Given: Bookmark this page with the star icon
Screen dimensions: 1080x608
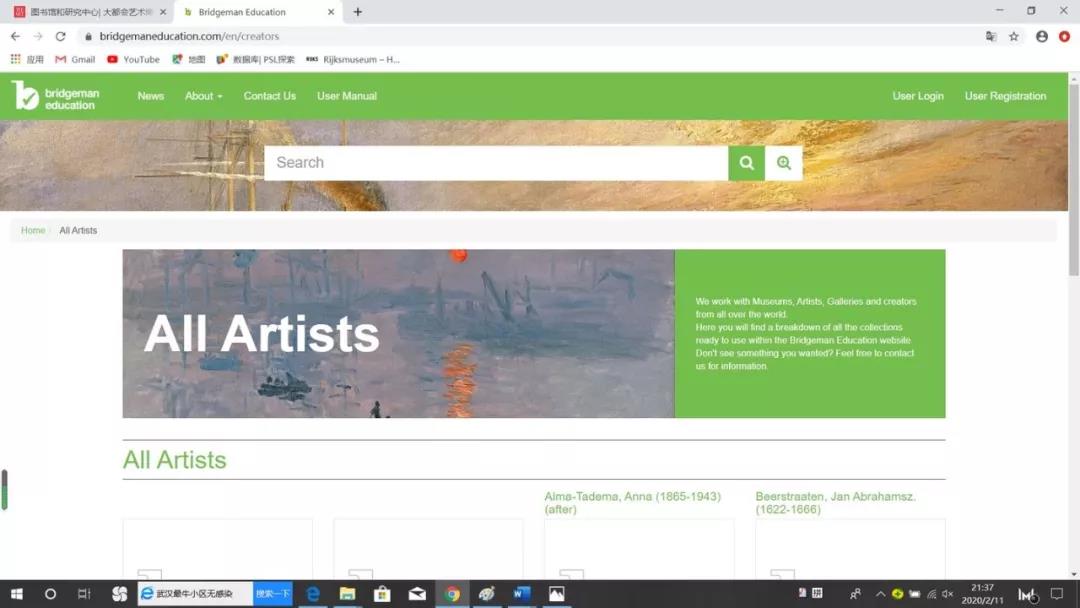Looking at the screenshot, I should tap(1014, 36).
